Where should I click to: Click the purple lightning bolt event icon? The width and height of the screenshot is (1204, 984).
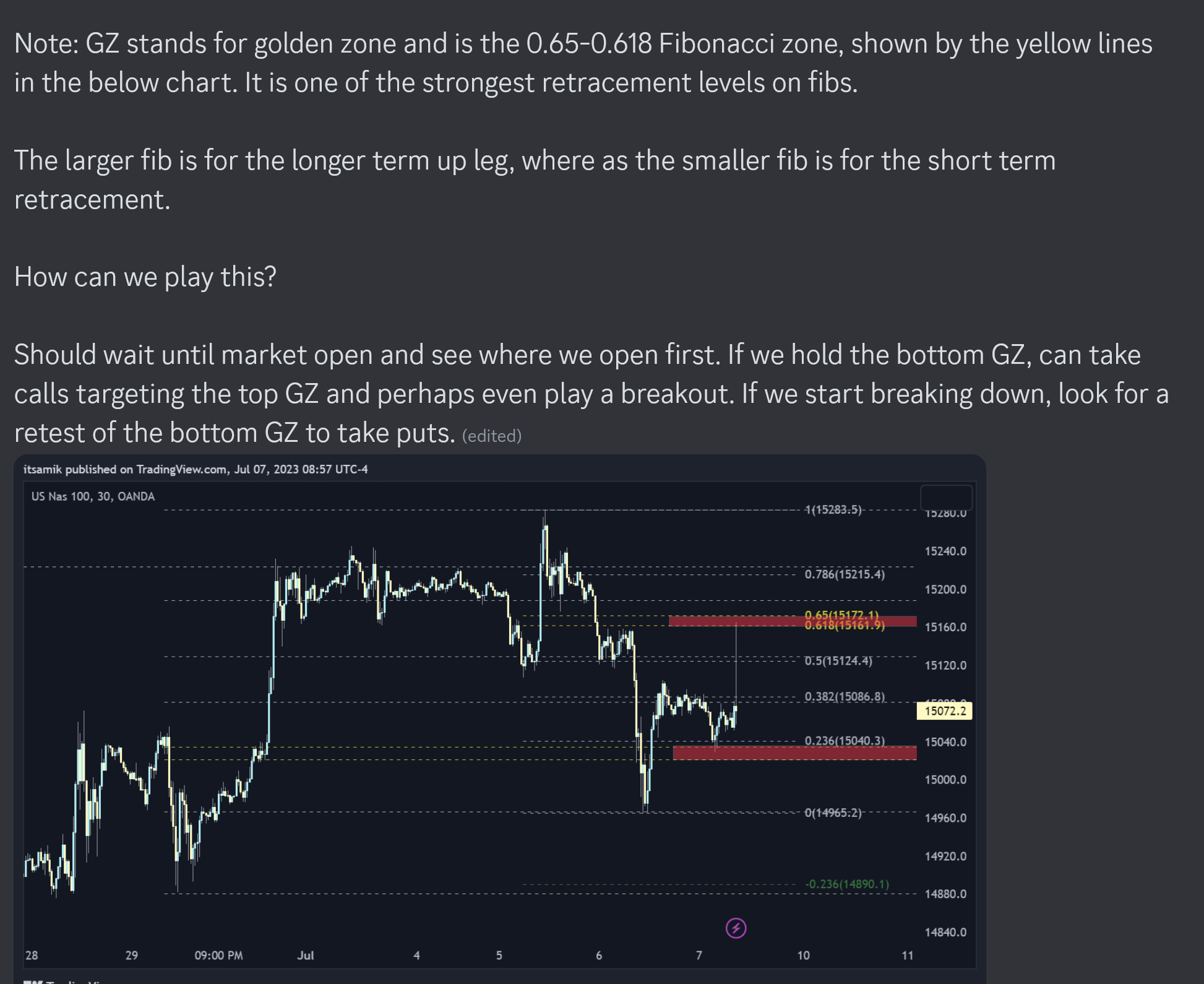click(x=736, y=928)
